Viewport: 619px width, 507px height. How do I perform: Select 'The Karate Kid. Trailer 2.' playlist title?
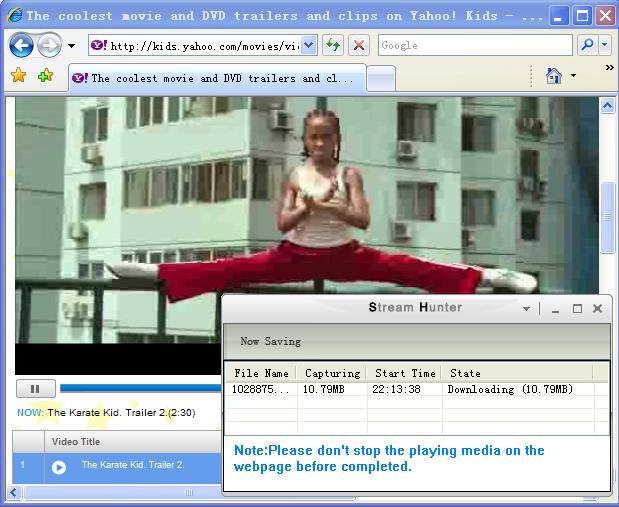click(x=133, y=465)
